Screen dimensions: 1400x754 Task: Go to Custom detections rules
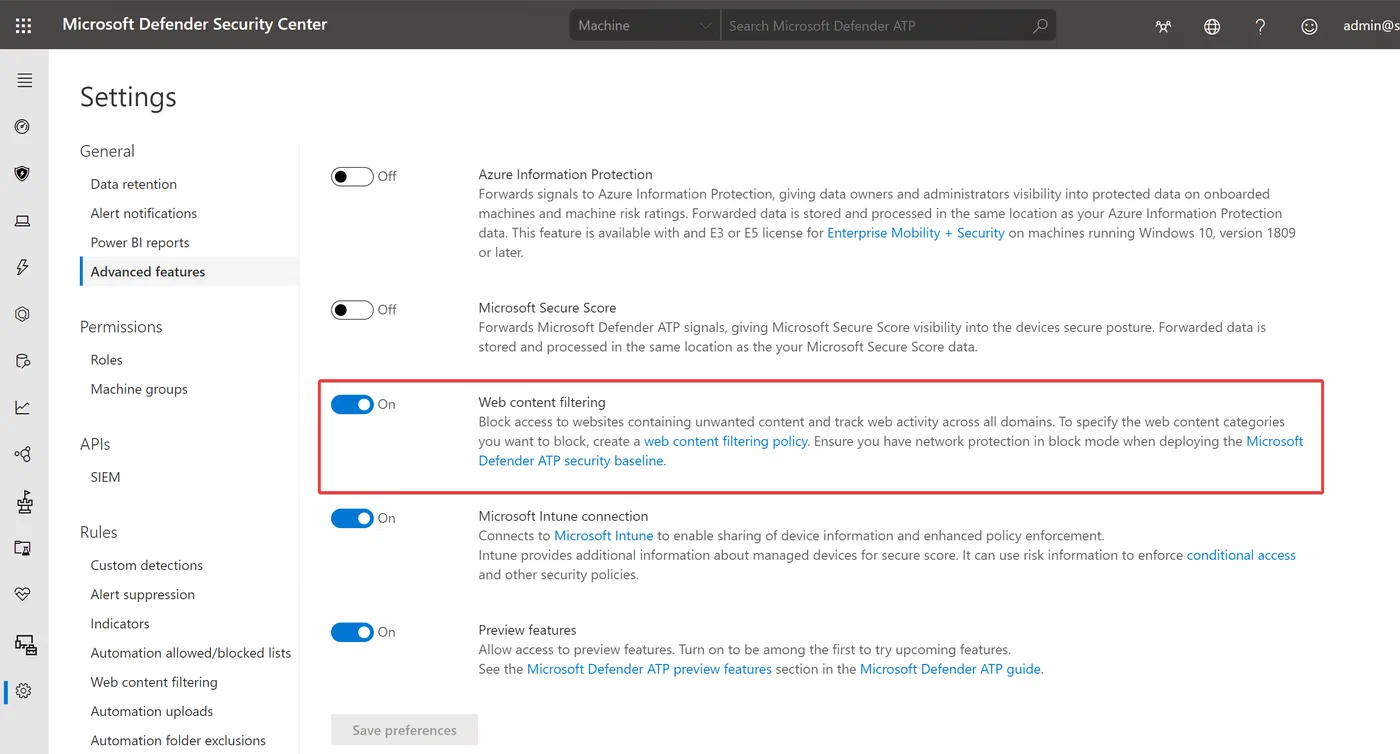(147, 565)
